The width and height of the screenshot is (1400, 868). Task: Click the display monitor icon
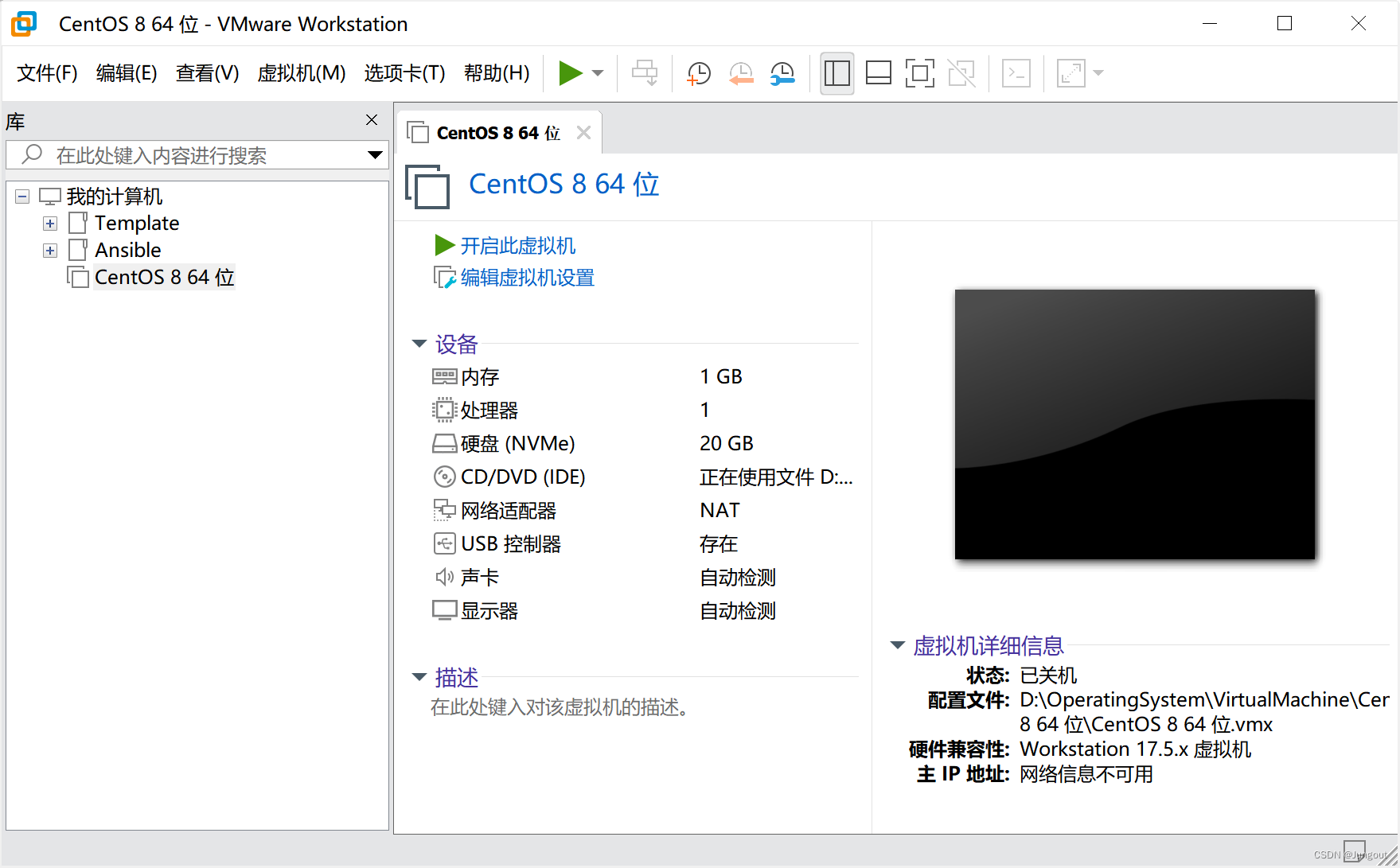(x=444, y=610)
